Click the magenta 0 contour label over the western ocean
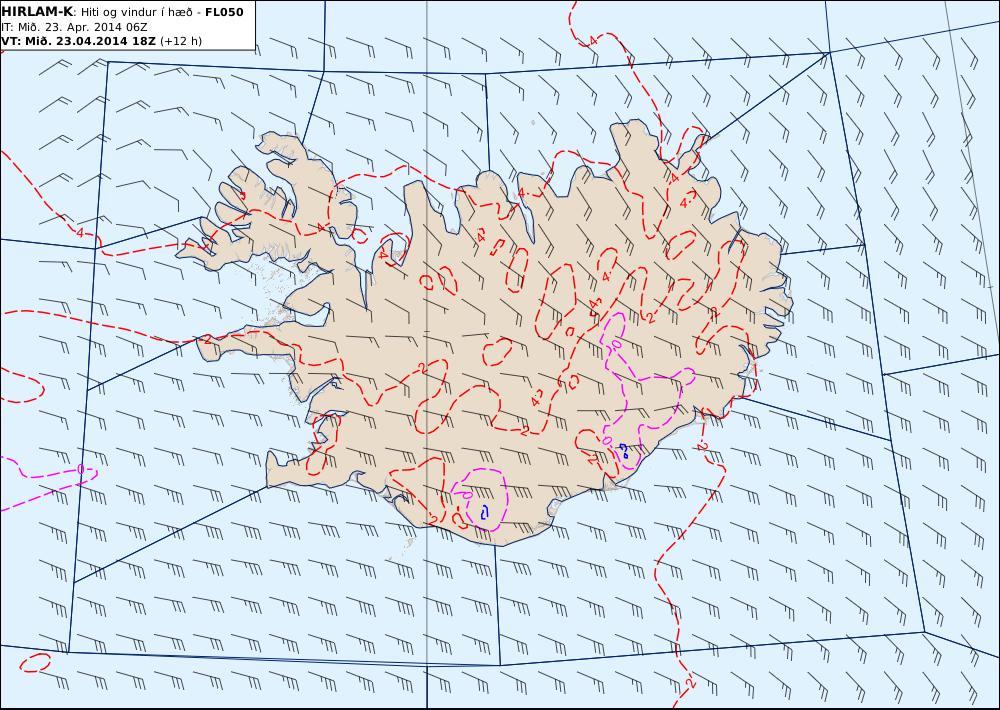This screenshot has height=710, width=1000. coord(80,470)
